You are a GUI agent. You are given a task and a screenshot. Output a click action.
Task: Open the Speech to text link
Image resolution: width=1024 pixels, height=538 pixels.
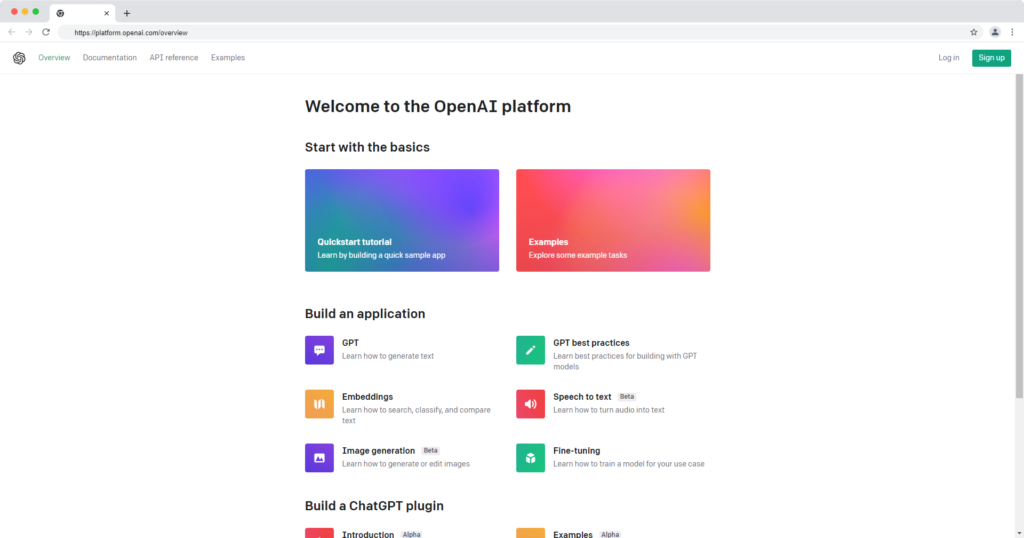point(582,397)
